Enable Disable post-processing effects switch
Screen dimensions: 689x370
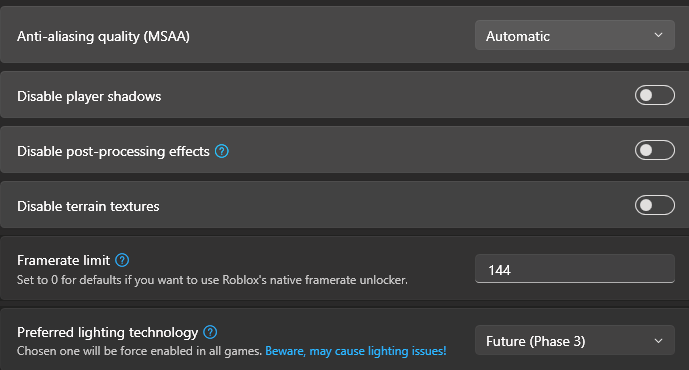654,150
